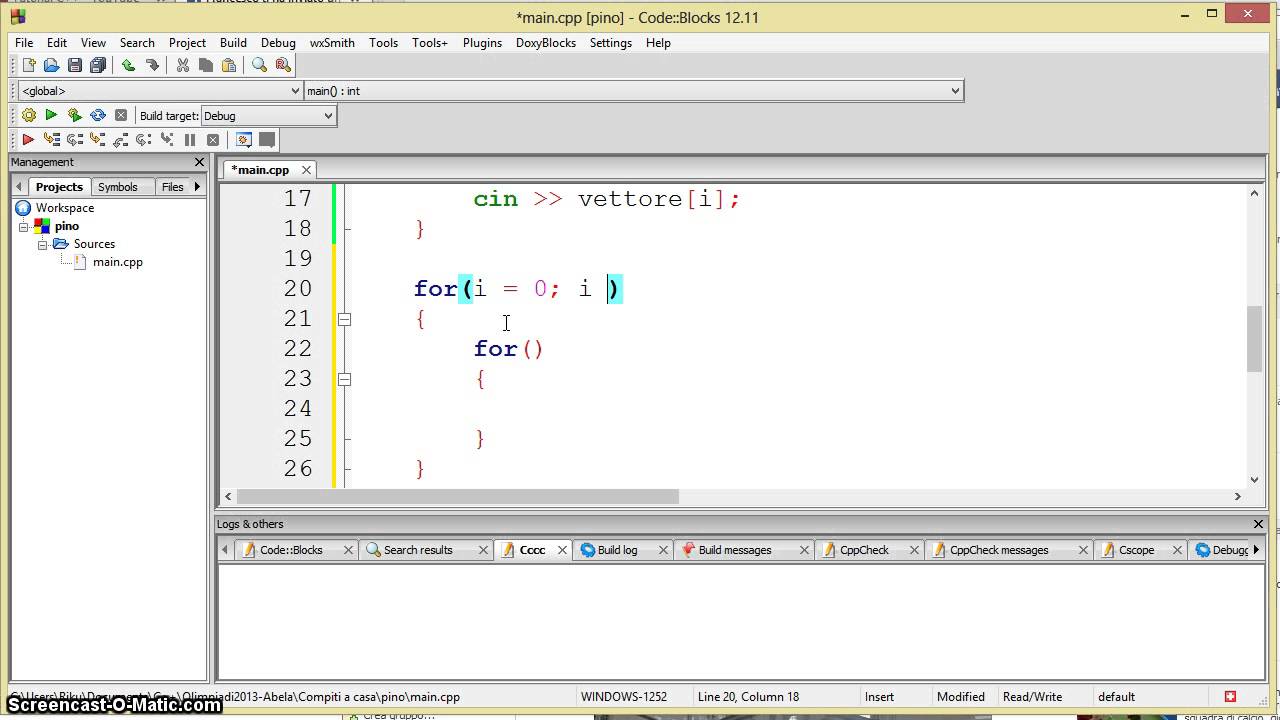The height and width of the screenshot is (720, 1280).
Task: Open the Plugins menu
Action: 482,43
